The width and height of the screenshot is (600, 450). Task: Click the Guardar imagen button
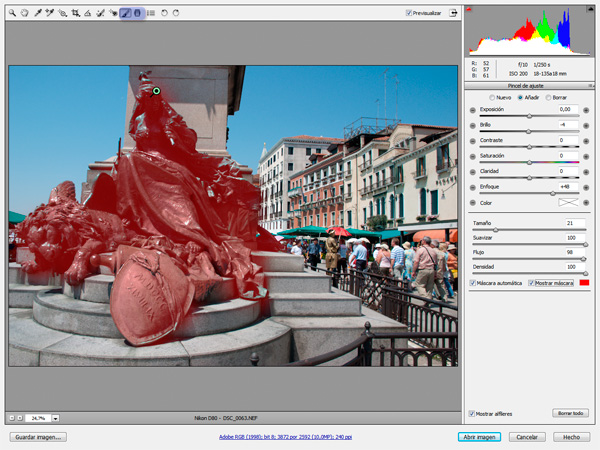(x=38, y=437)
